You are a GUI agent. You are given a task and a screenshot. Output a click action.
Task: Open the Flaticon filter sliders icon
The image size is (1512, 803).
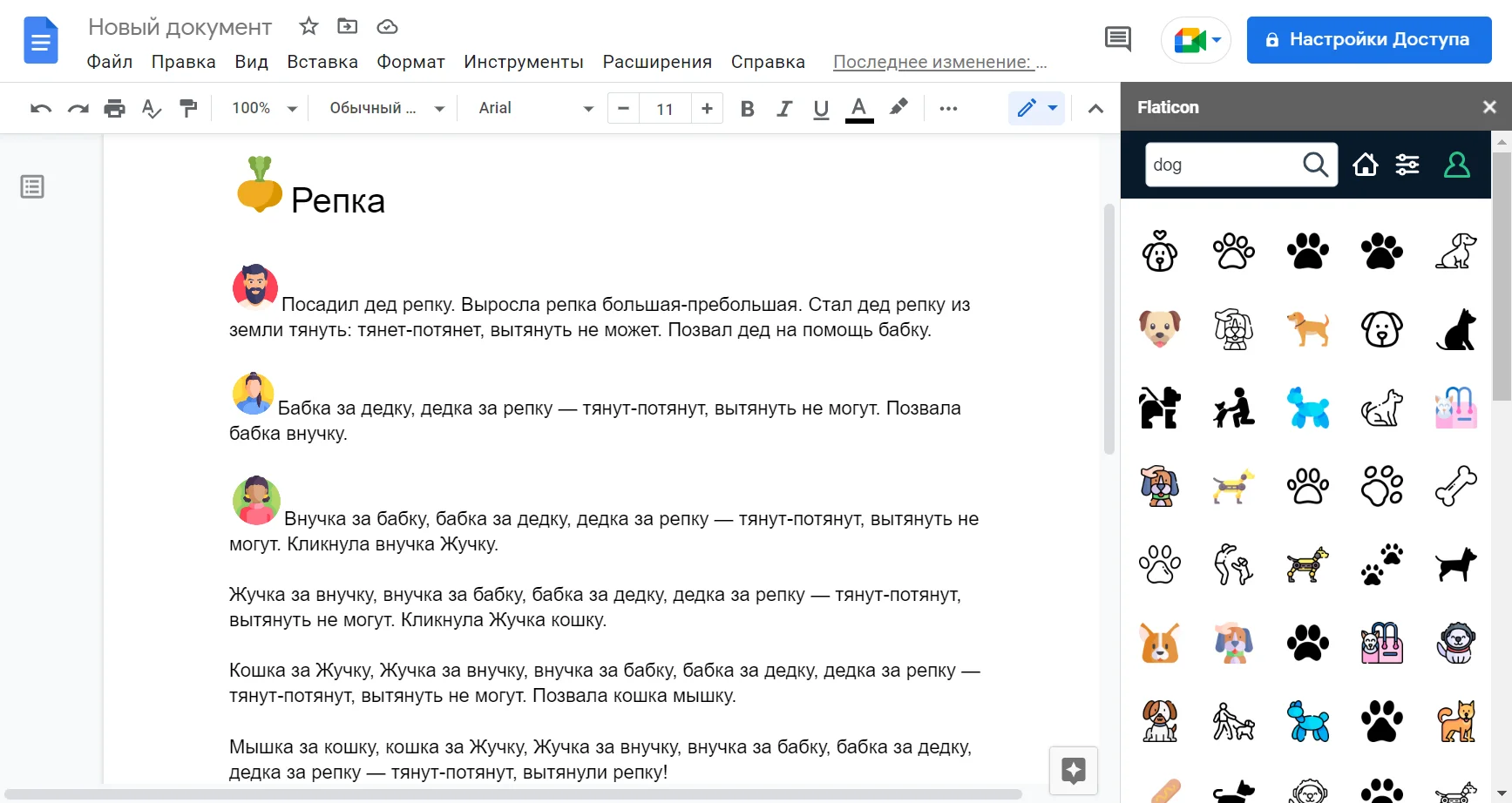pos(1407,165)
